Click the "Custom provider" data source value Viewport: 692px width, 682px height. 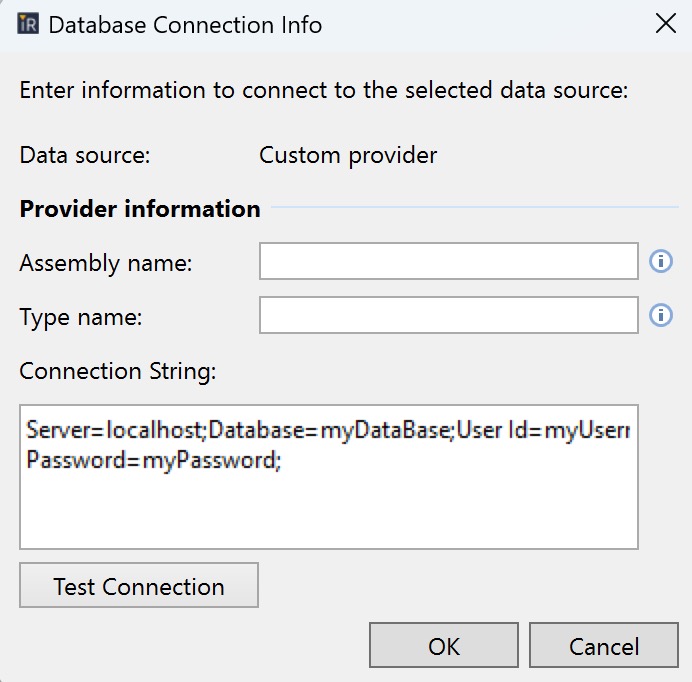pyautogui.click(x=348, y=156)
